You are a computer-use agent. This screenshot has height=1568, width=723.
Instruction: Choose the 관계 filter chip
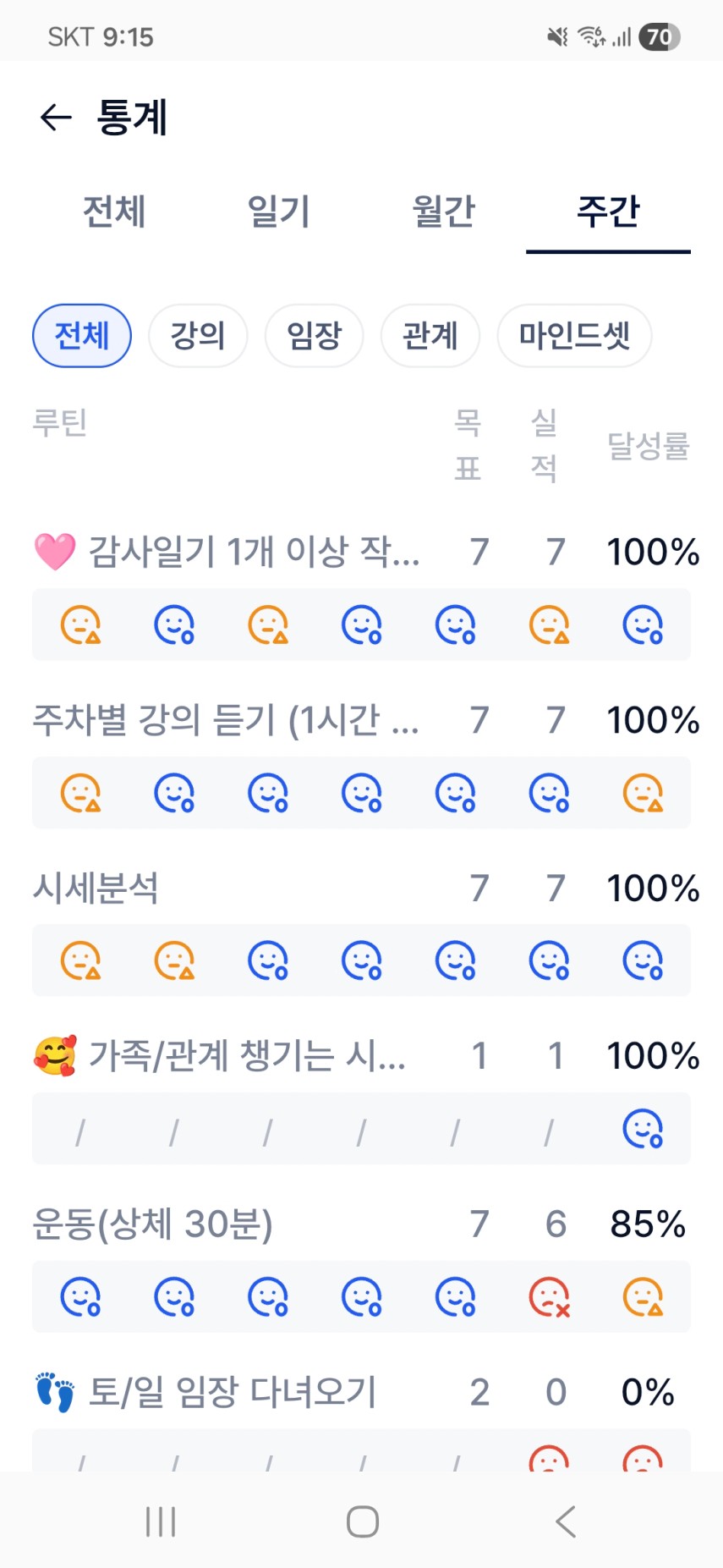pos(430,336)
